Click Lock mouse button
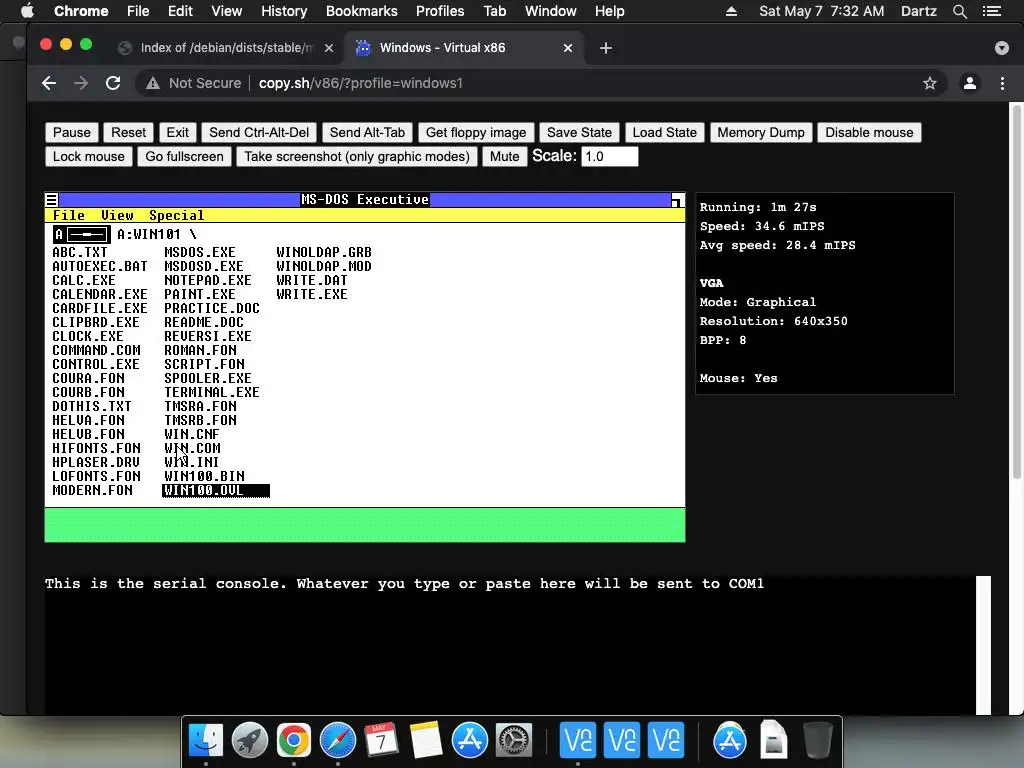The width and height of the screenshot is (1024, 768). tap(89, 157)
